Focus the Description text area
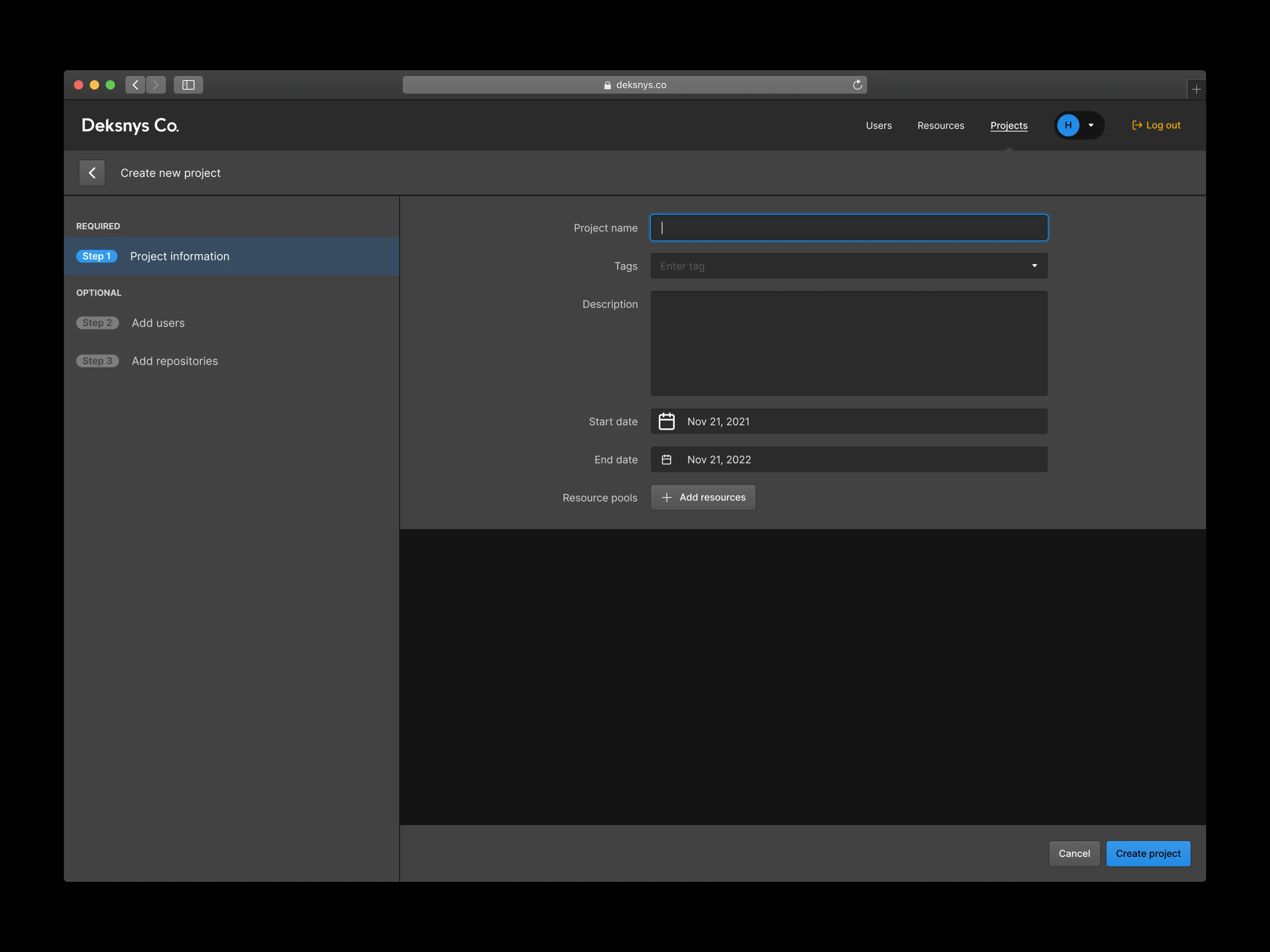Viewport: 1270px width, 952px height. [848, 343]
